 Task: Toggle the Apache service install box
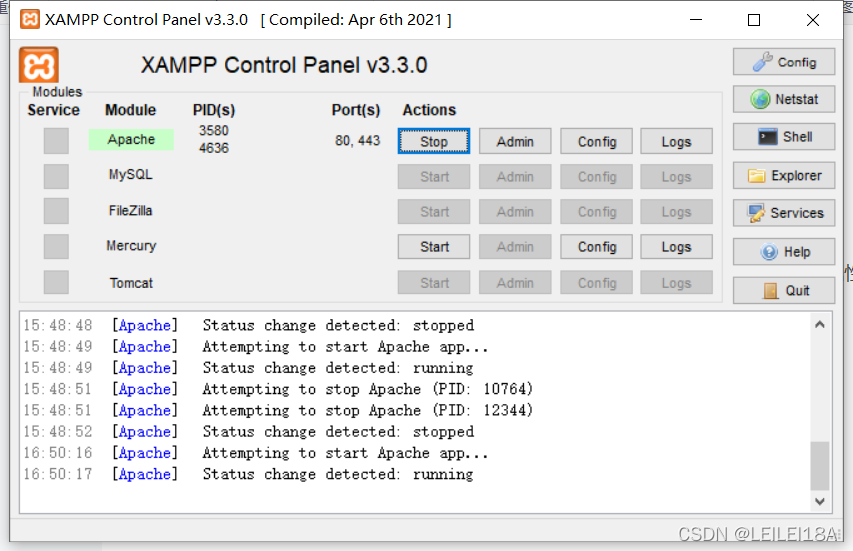click(56, 141)
